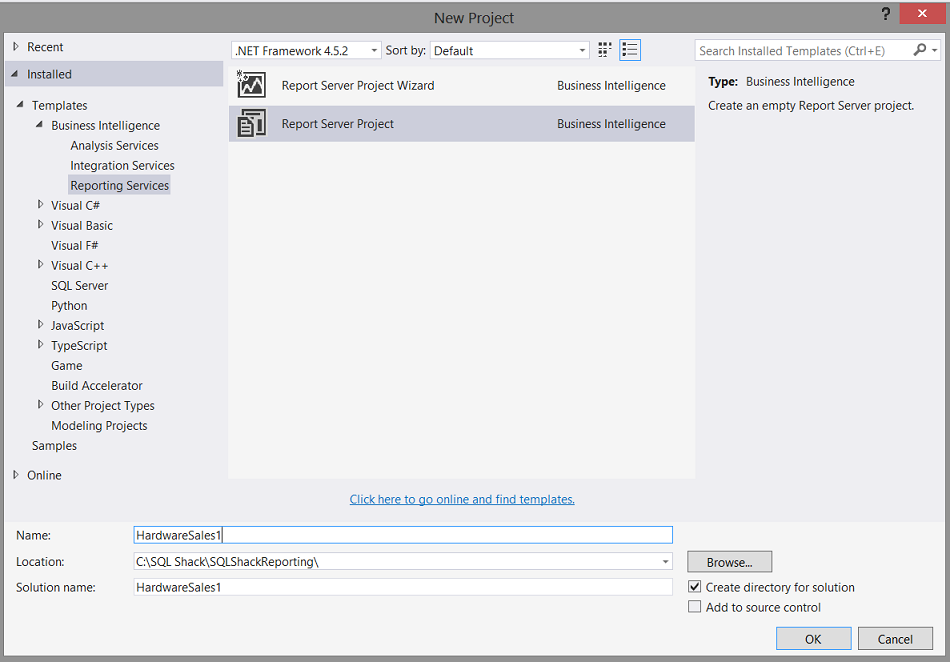
Task: Select Visual F# templates
Action: coord(75,245)
